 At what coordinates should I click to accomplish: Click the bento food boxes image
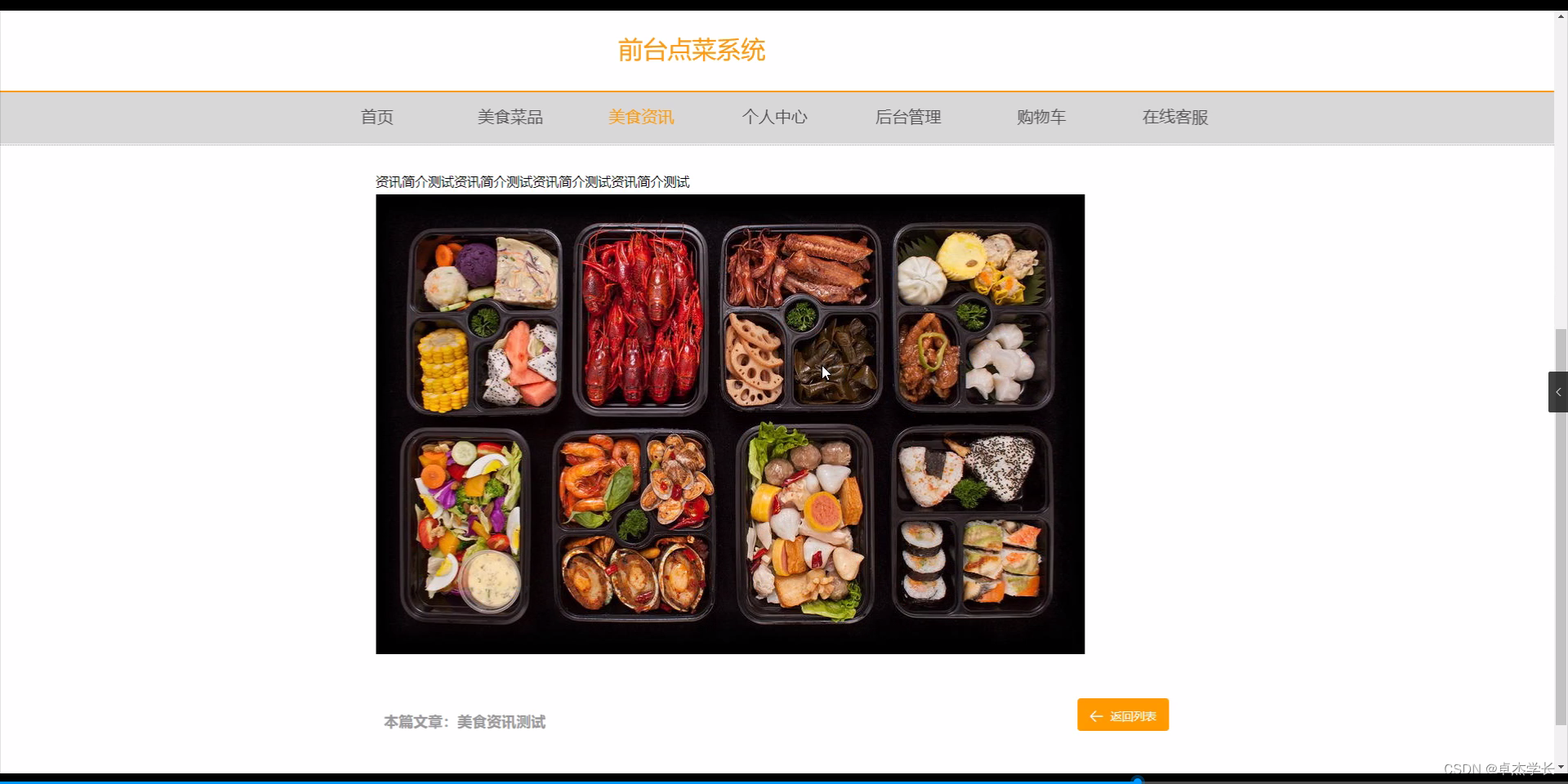730,424
